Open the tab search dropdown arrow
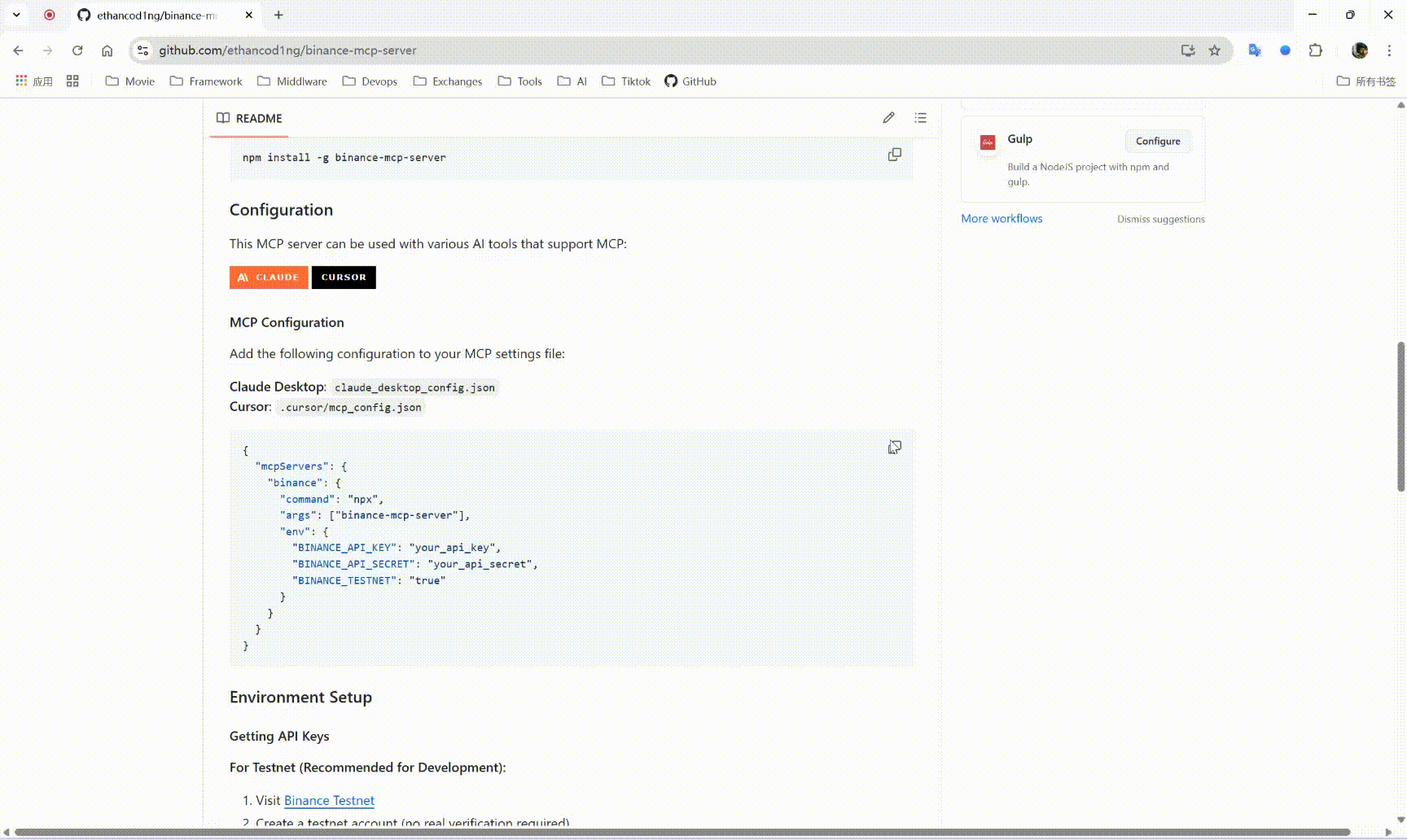1407x840 pixels. click(16, 14)
